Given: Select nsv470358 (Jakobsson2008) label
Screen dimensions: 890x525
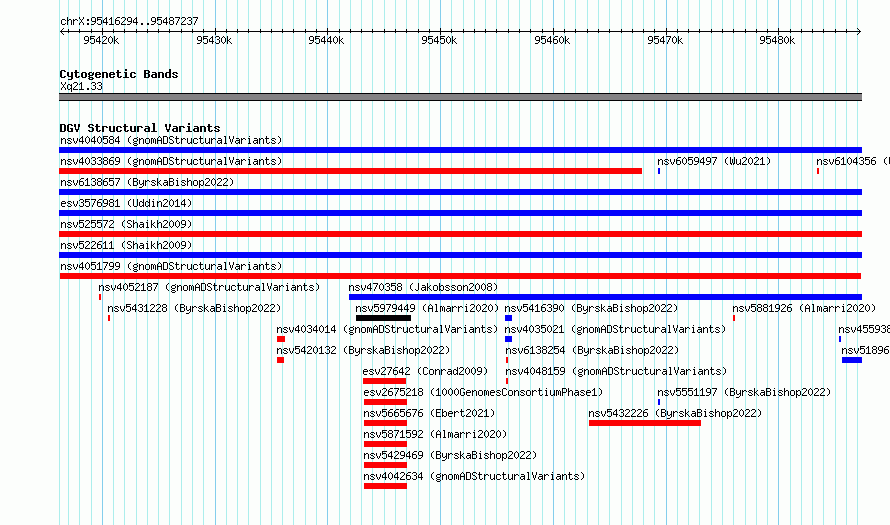Looking at the screenshot, I should click(x=423, y=287).
